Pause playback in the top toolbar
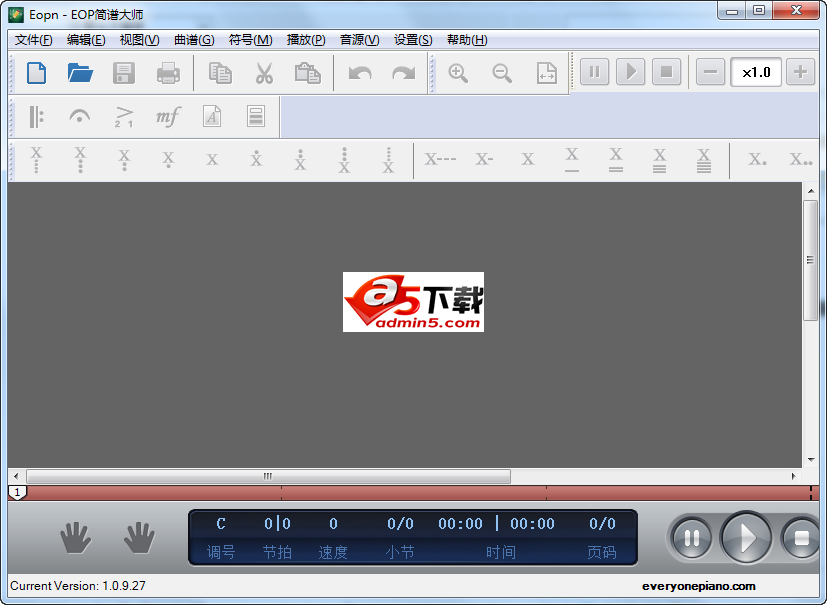The width and height of the screenshot is (827, 605). 594,72
